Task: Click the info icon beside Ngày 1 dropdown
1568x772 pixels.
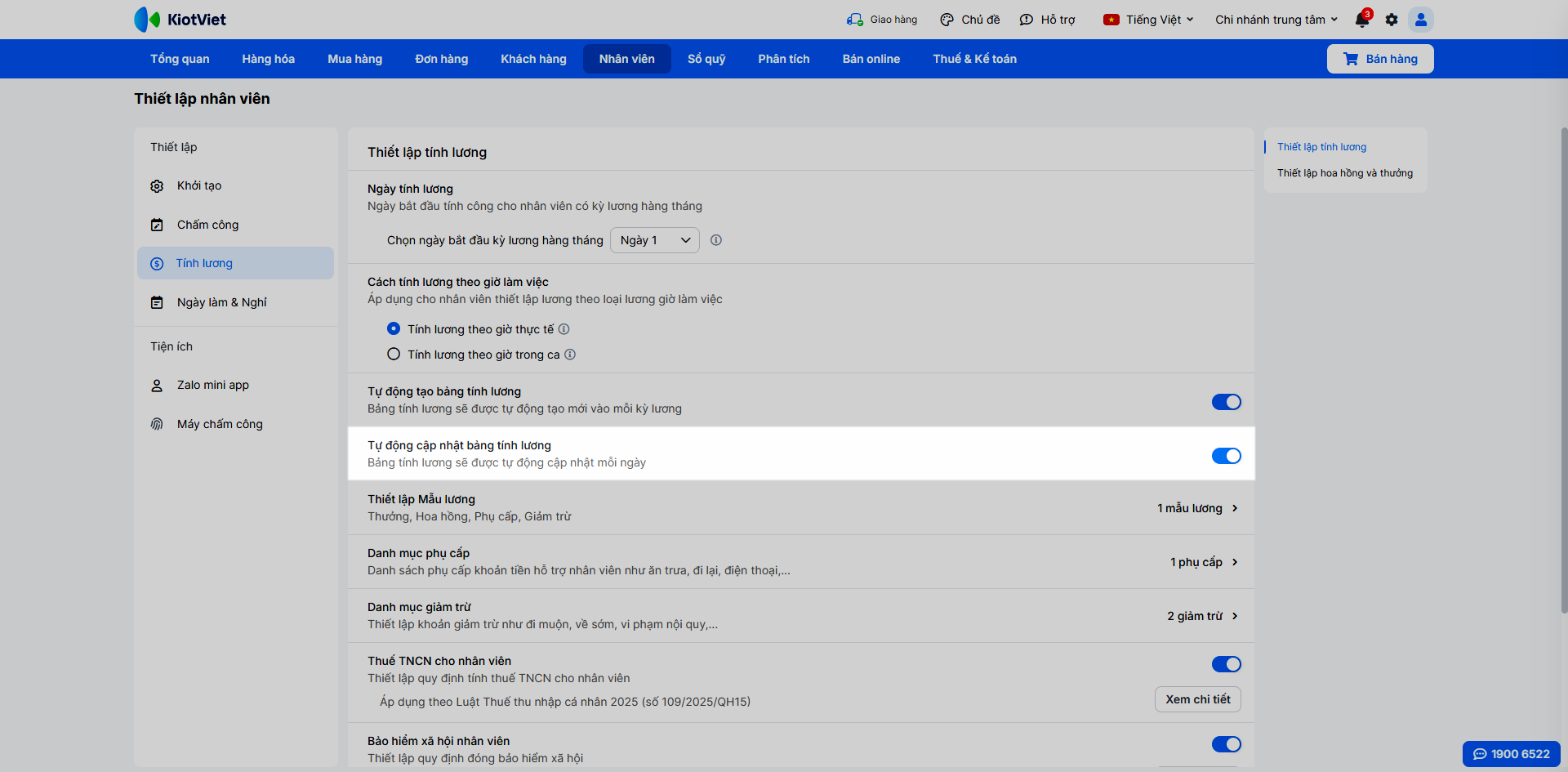Action: click(x=716, y=240)
